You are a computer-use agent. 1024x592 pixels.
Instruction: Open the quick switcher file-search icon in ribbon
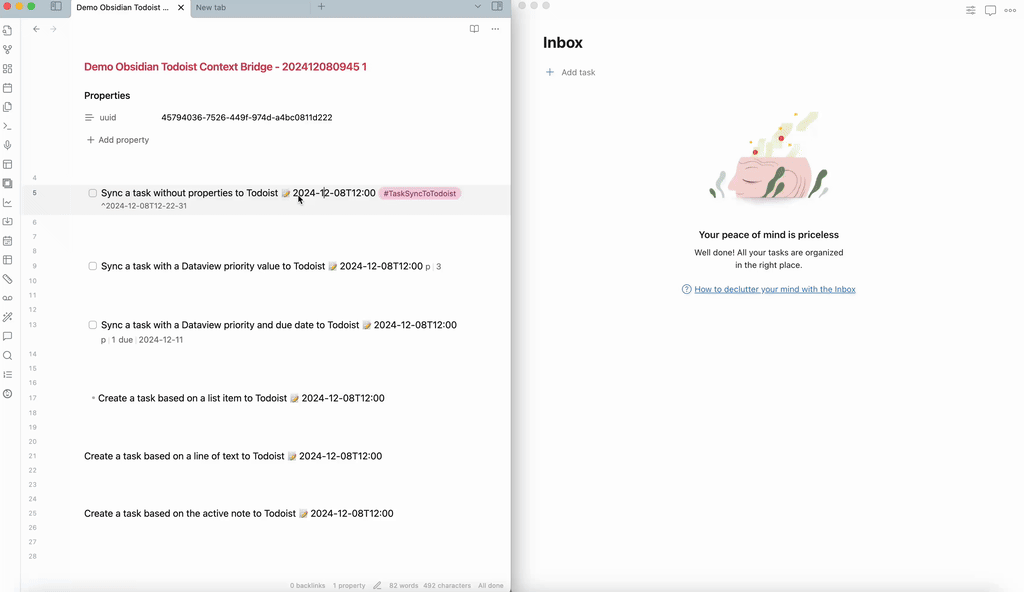click(8, 31)
